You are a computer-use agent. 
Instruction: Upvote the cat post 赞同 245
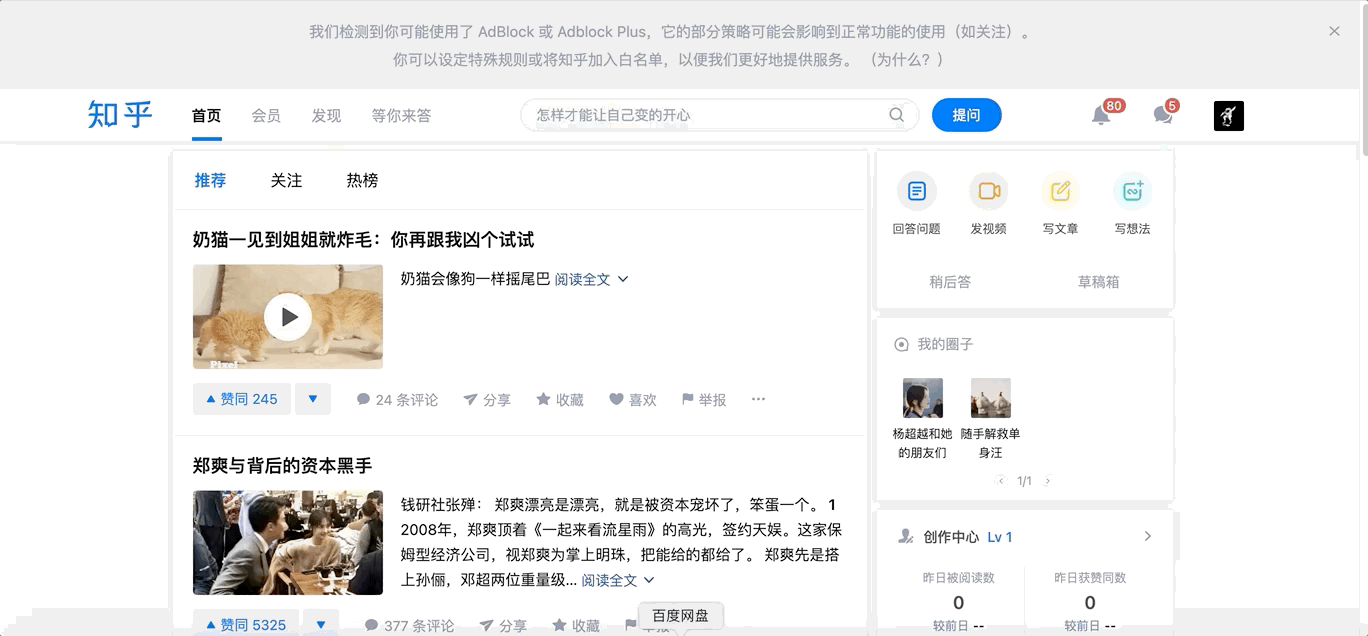point(242,399)
